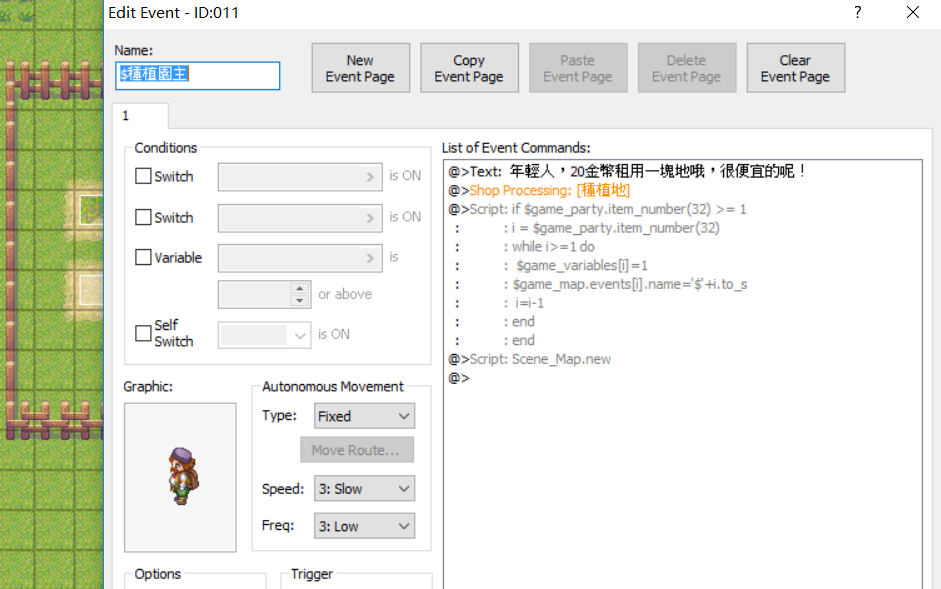Click the event Graphic character preview
This screenshot has height=589, width=941.
click(x=180, y=477)
